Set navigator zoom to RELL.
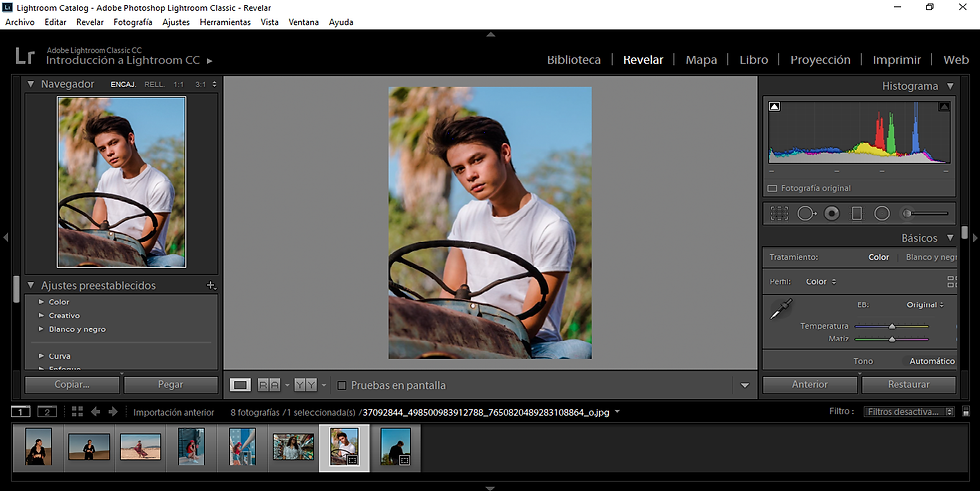Image resolution: width=980 pixels, height=491 pixels. 154,84
